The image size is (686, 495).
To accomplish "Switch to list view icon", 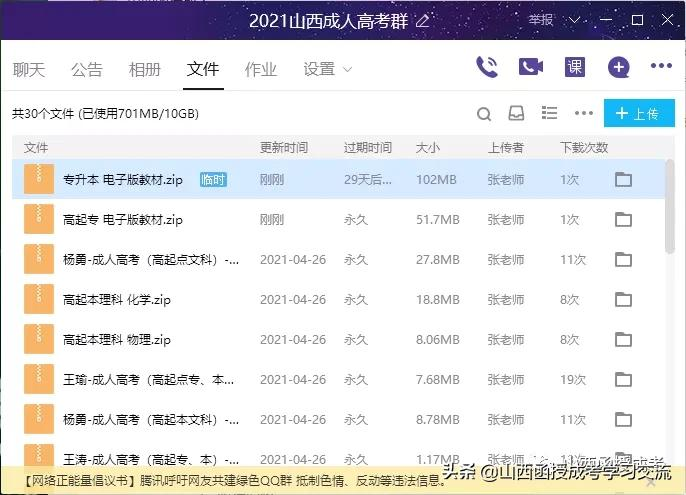I will [x=549, y=113].
